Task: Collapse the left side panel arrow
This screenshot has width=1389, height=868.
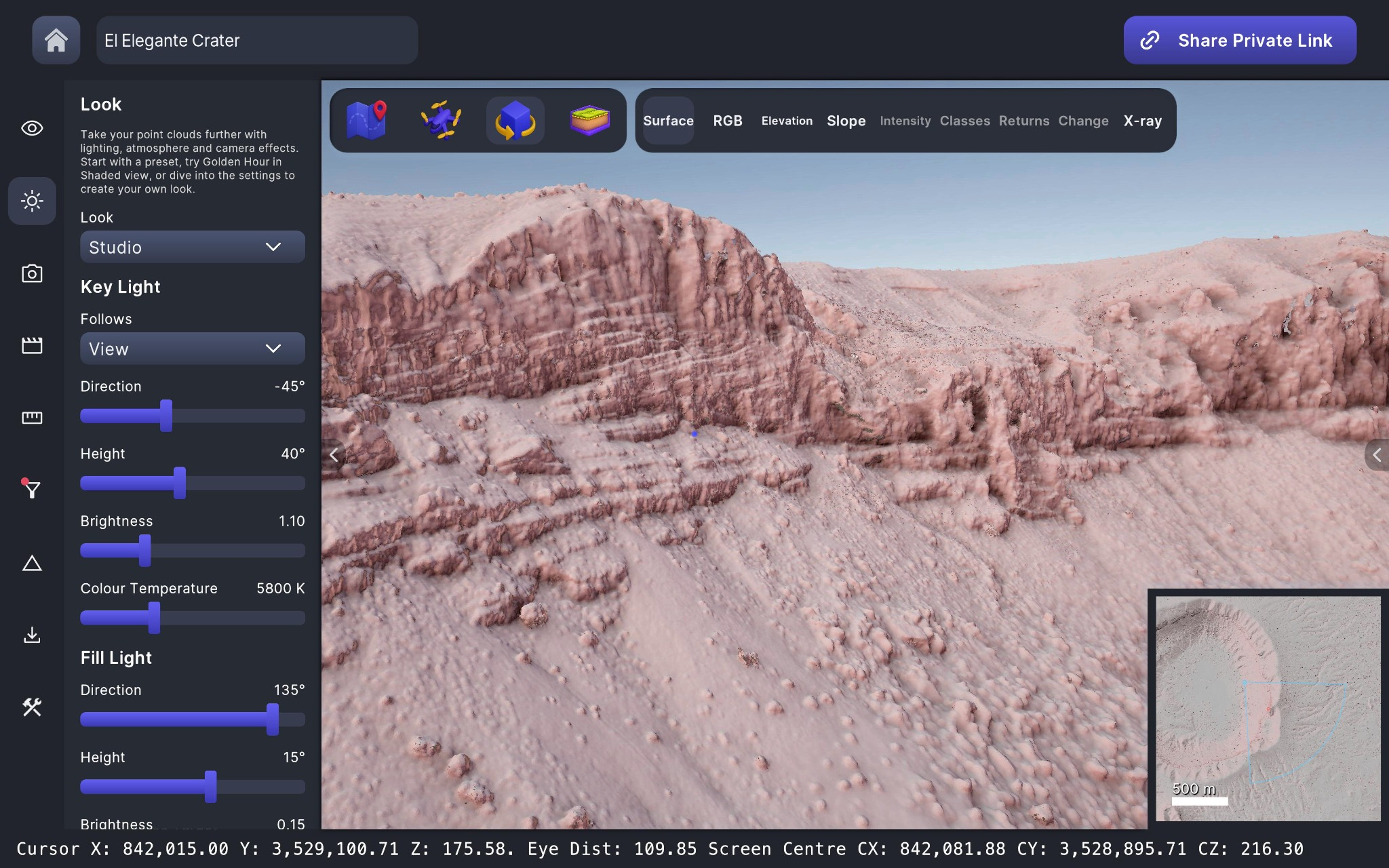Action: pos(333,455)
